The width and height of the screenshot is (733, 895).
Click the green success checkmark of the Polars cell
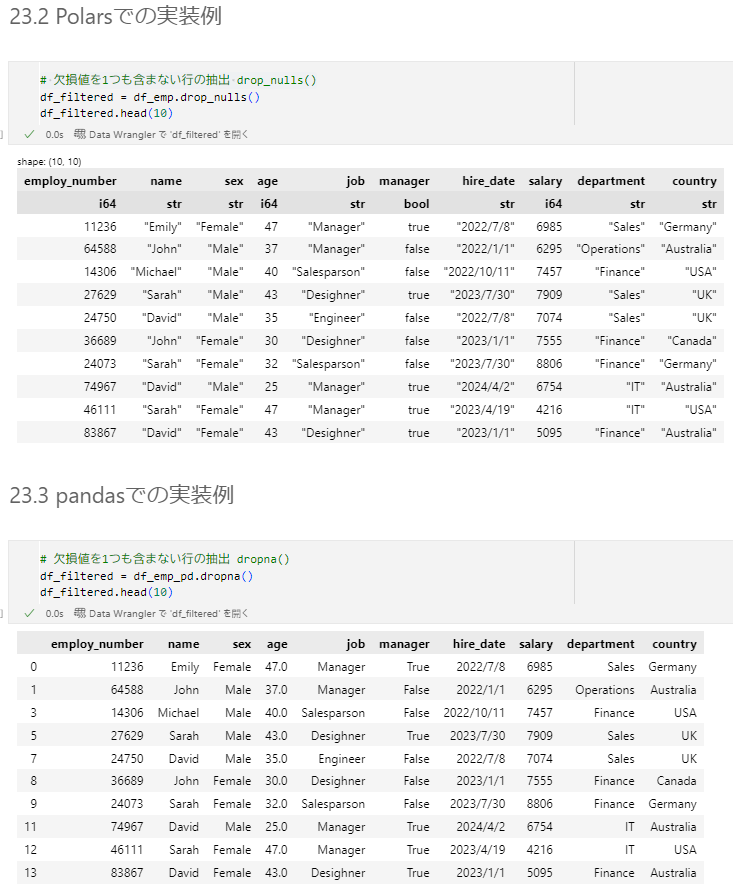point(30,135)
